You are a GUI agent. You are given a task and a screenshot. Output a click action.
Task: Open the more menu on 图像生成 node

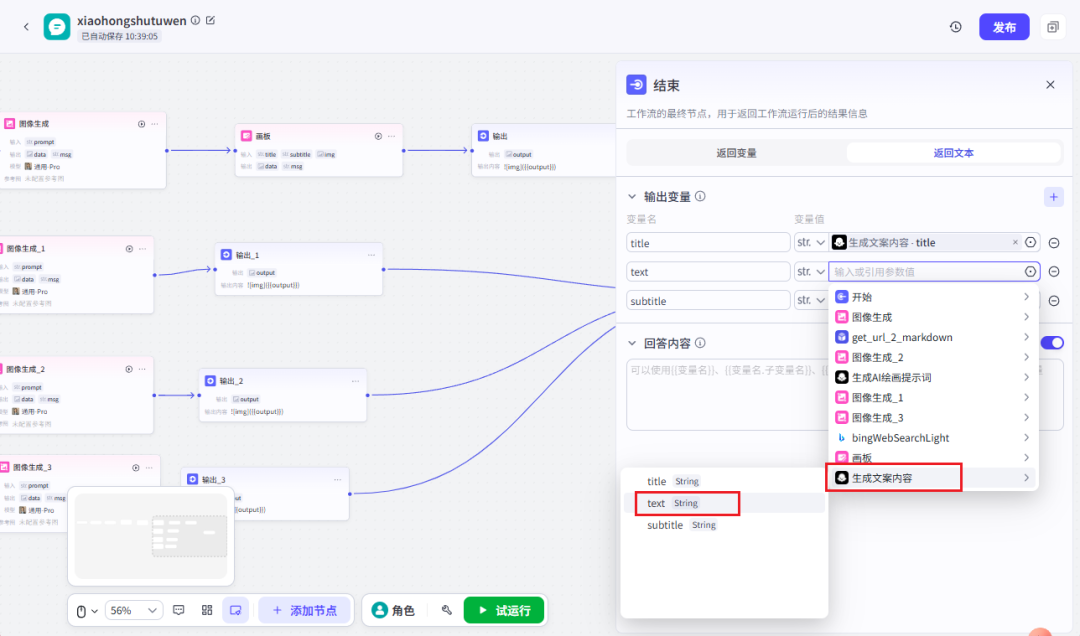155,124
